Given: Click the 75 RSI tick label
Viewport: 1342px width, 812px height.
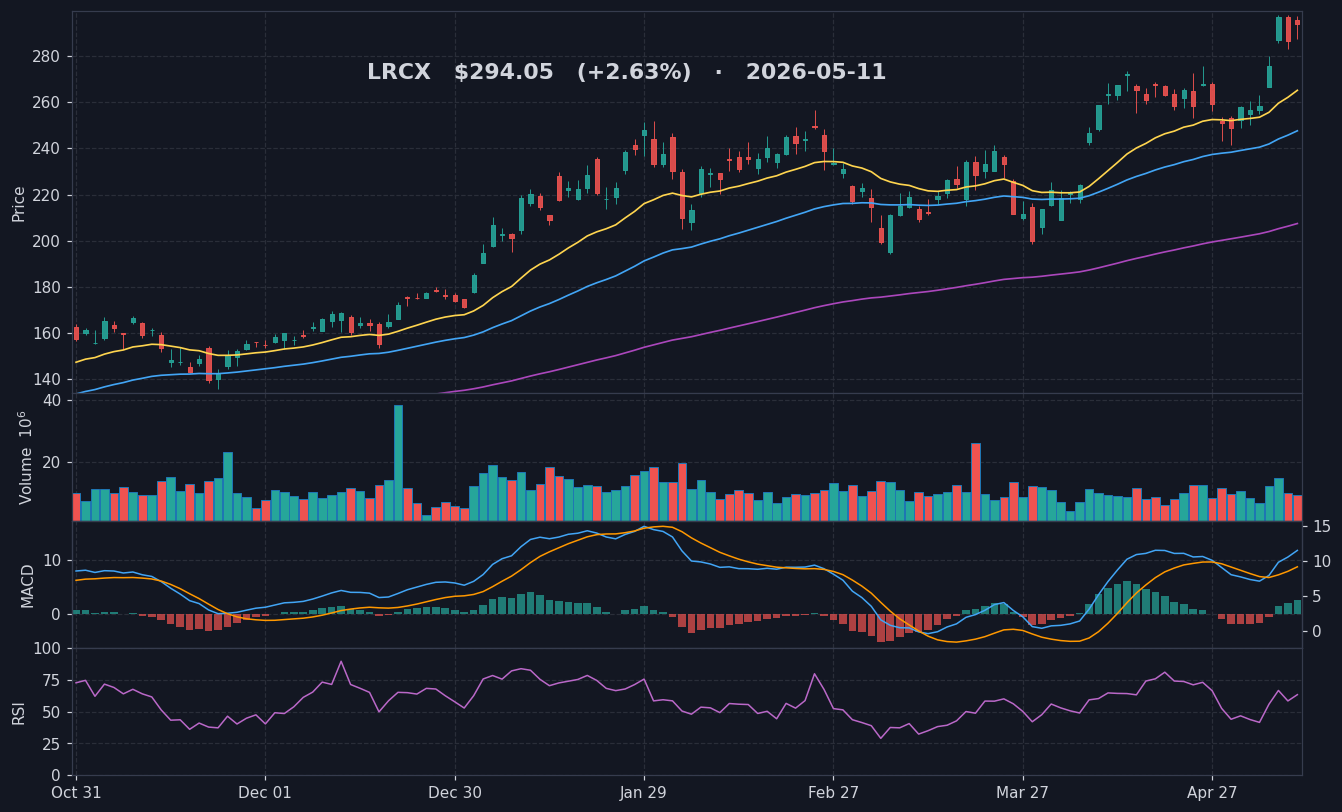Looking at the screenshot, I should tap(51, 681).
